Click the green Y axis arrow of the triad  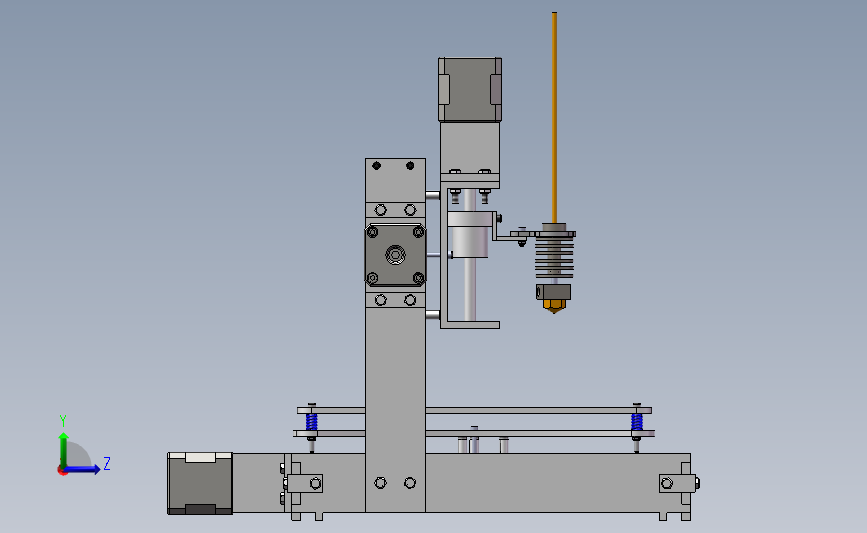point(63,449)
